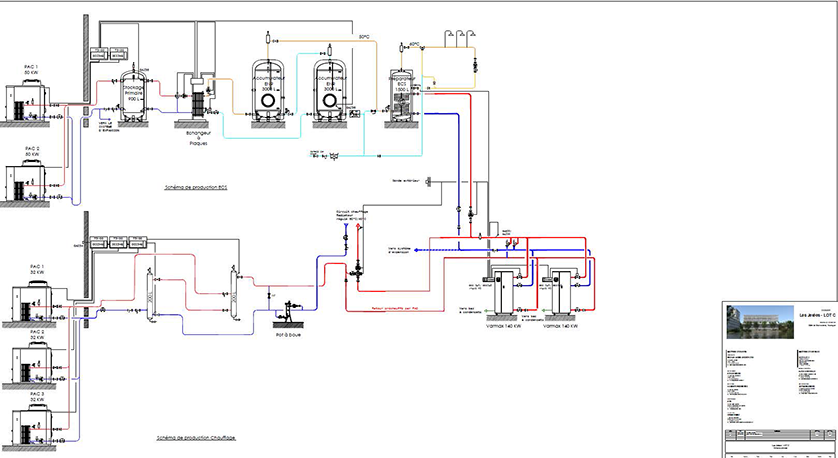Click the PAC 1 50 KW heat pump unit

point(26,101)
